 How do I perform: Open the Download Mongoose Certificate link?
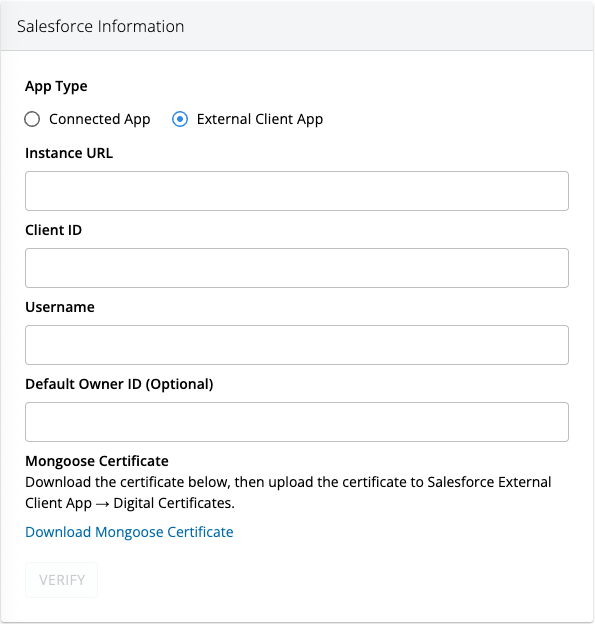click(129, 532)
